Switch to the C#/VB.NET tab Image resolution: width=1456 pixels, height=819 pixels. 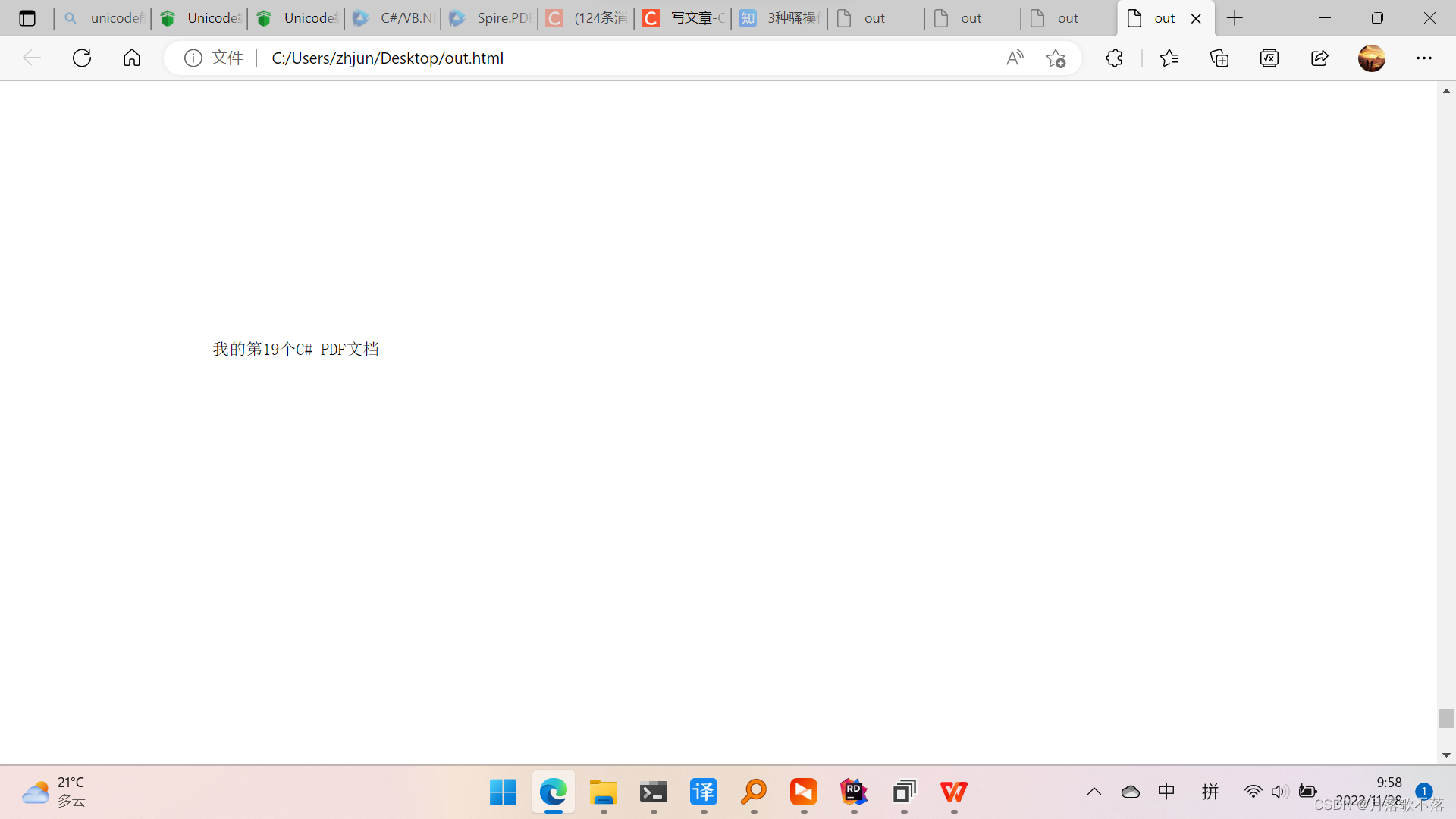[393, 18]
